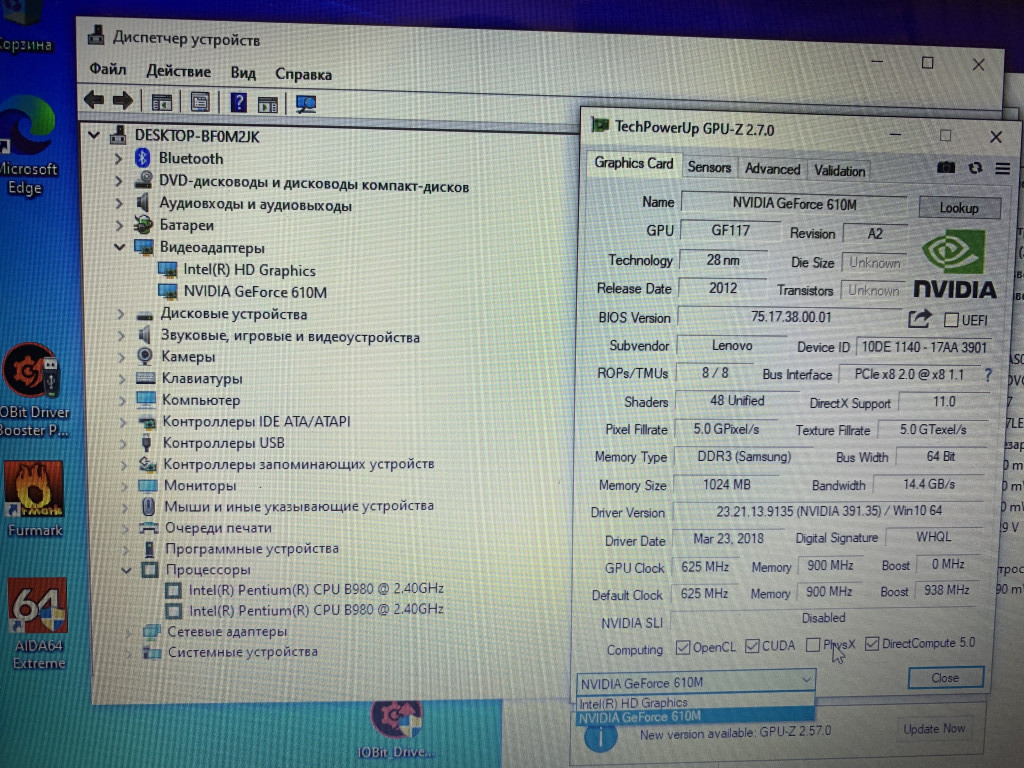Click the Lookup button

958,208
